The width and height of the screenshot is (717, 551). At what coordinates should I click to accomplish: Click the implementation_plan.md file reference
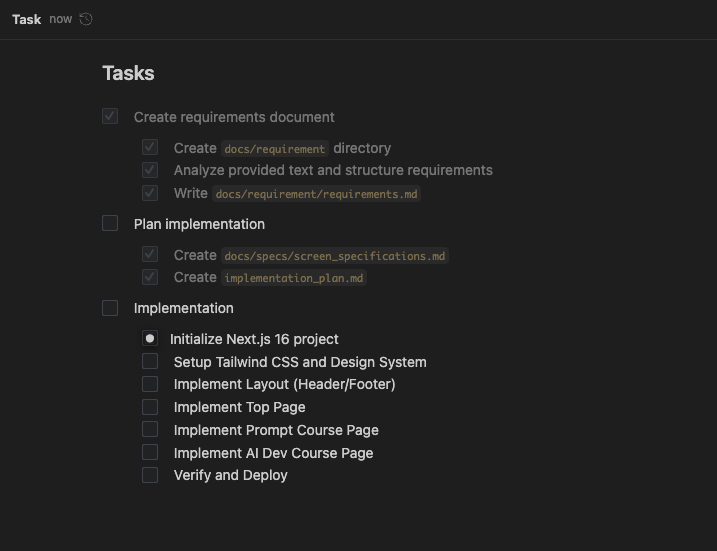tap(295, 278)
